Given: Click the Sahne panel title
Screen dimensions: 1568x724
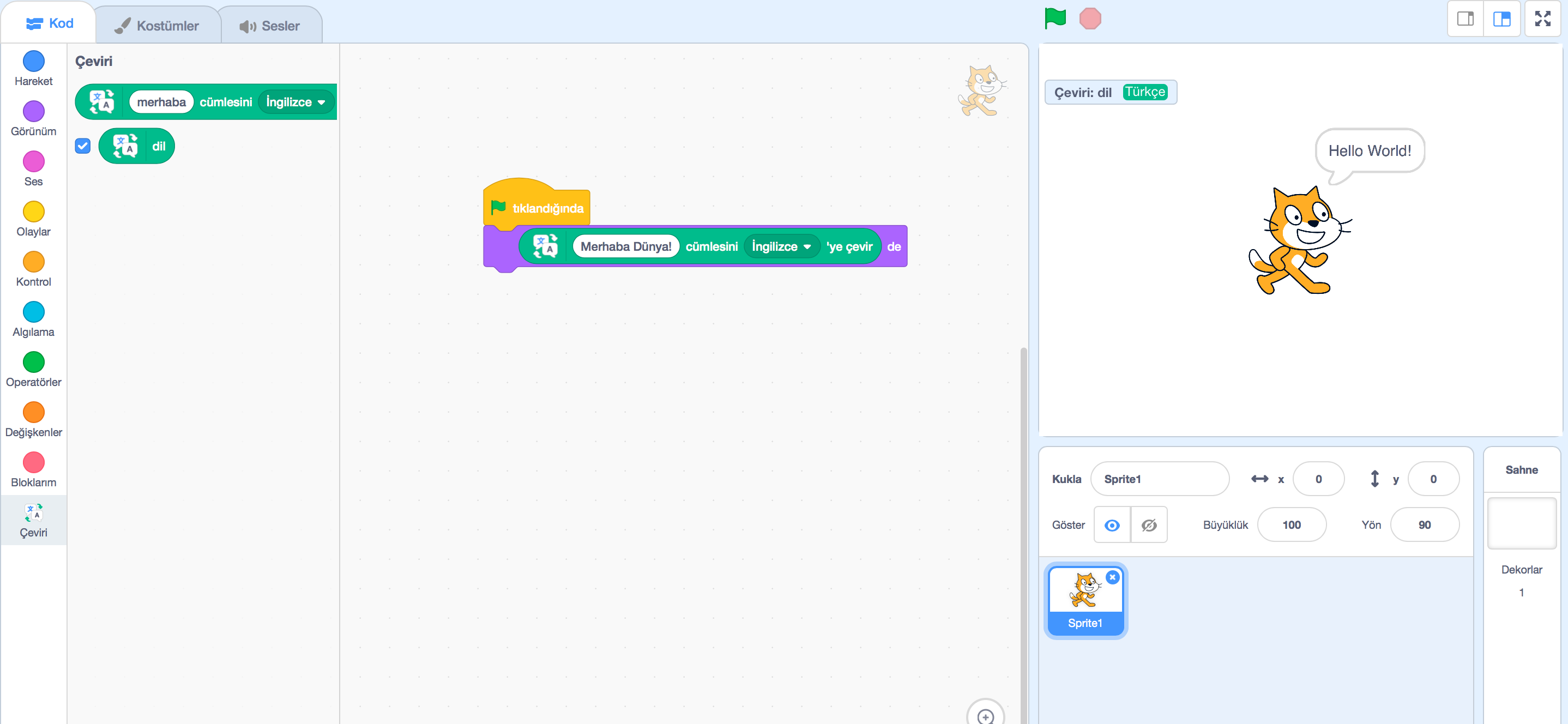Looking at the screenshot, I should tap(1521, 469).
